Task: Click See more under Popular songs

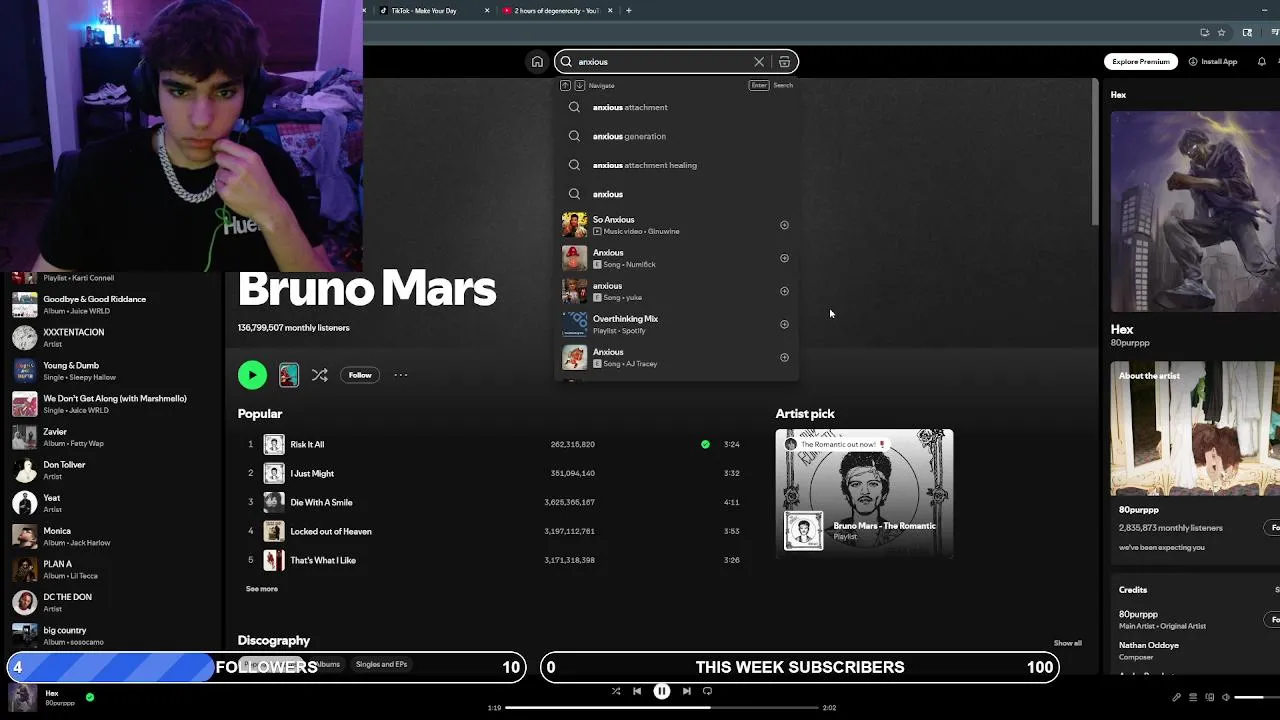Action: tap(262, 589)
